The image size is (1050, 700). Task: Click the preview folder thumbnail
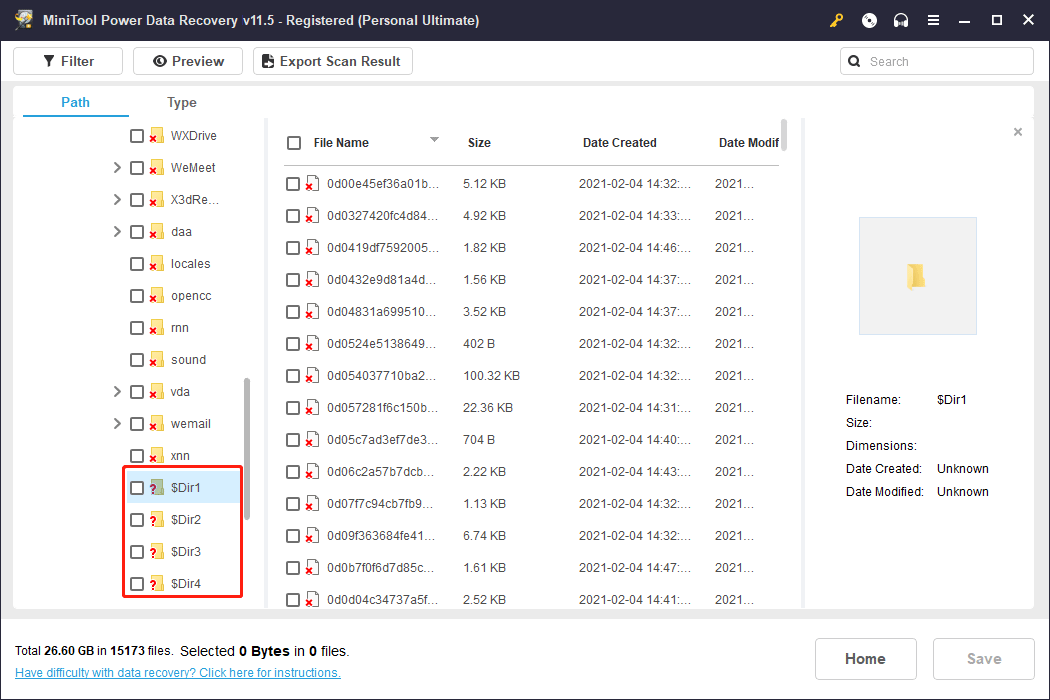[917, 276]
